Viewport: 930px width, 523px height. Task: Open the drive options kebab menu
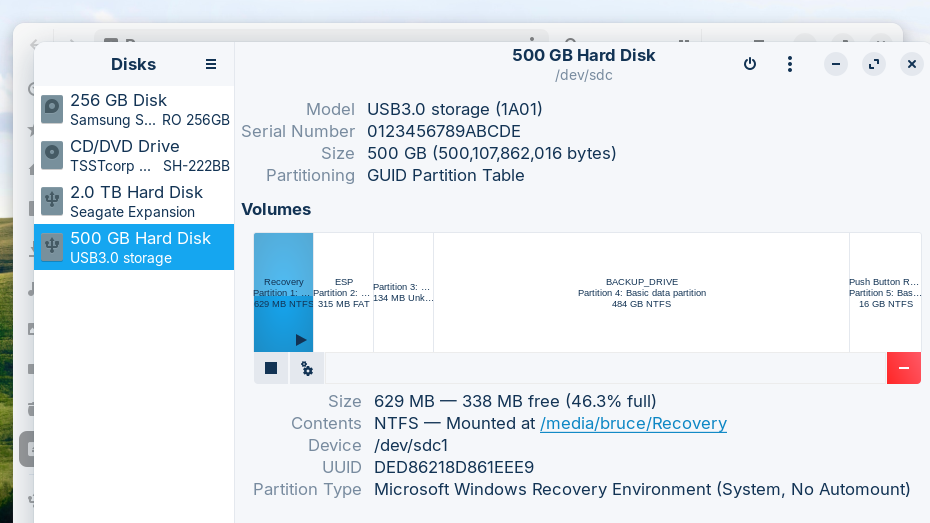pos(790,64)
